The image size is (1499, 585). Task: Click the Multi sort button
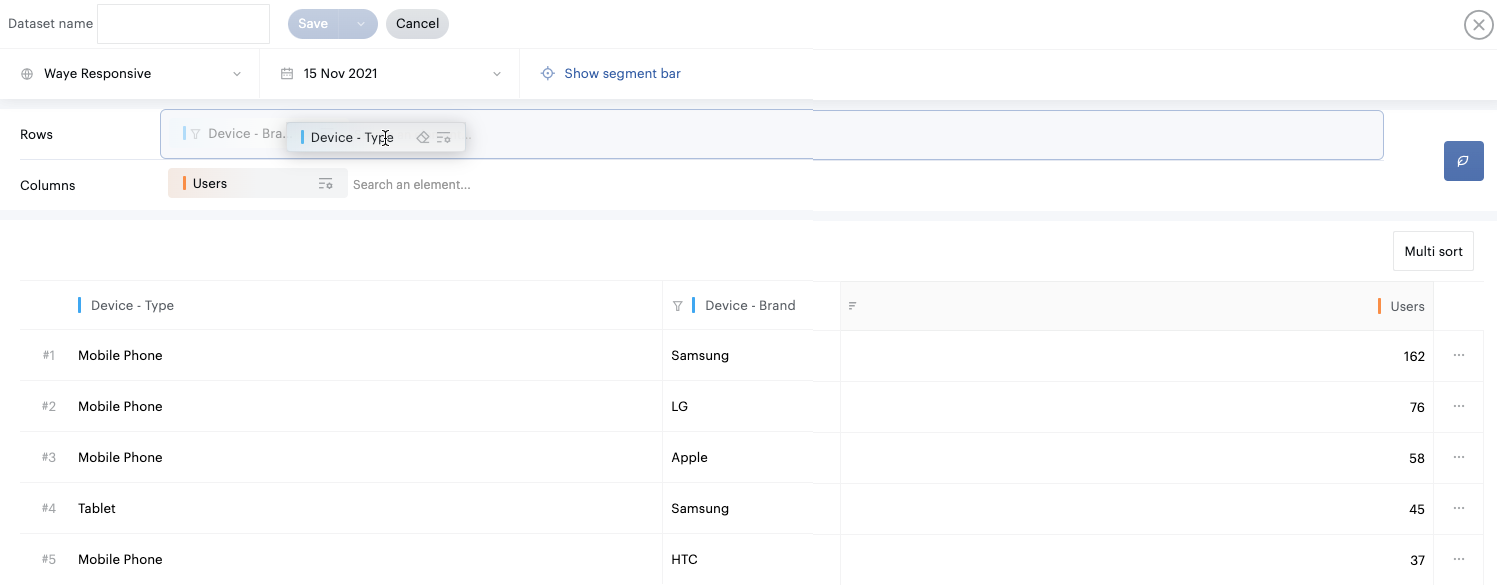click(1433, 252)
